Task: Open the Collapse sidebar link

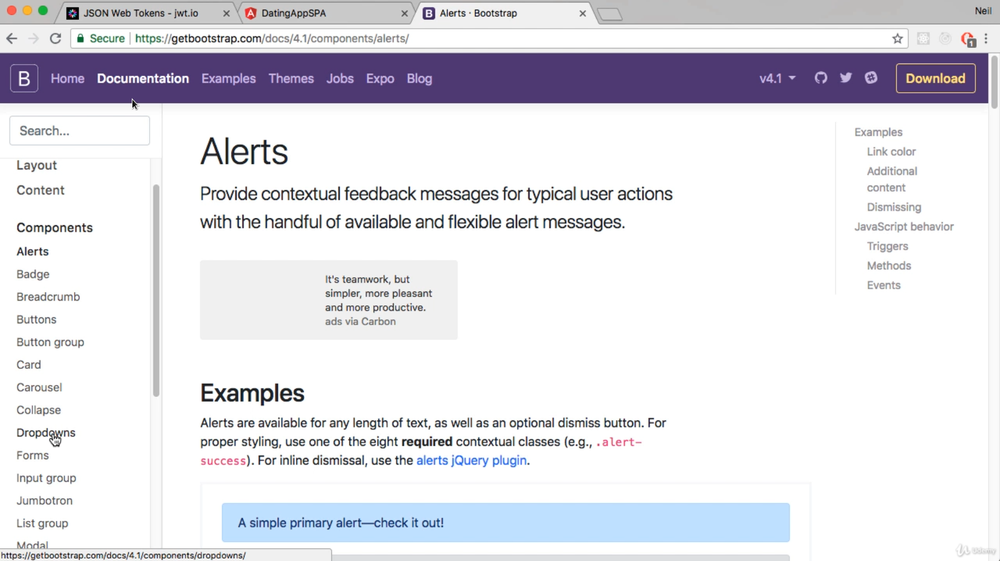Action: coord(39,410)
